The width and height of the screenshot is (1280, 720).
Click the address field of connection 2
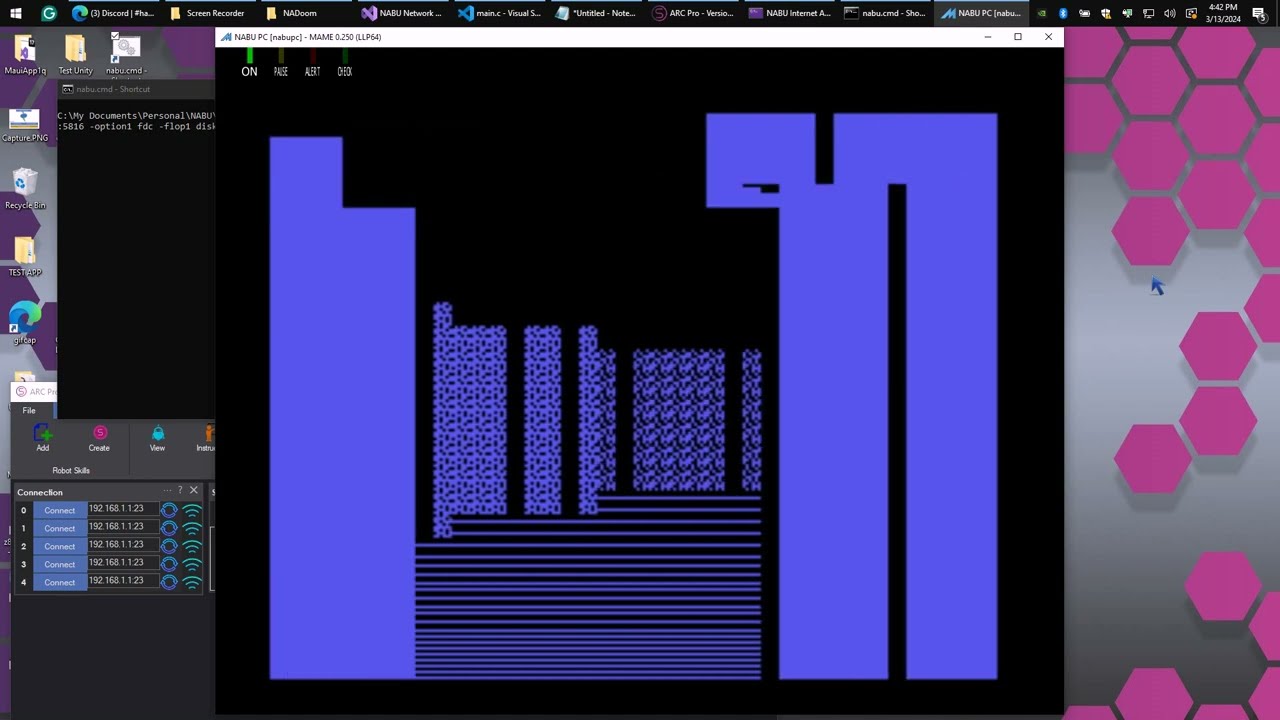123,545
